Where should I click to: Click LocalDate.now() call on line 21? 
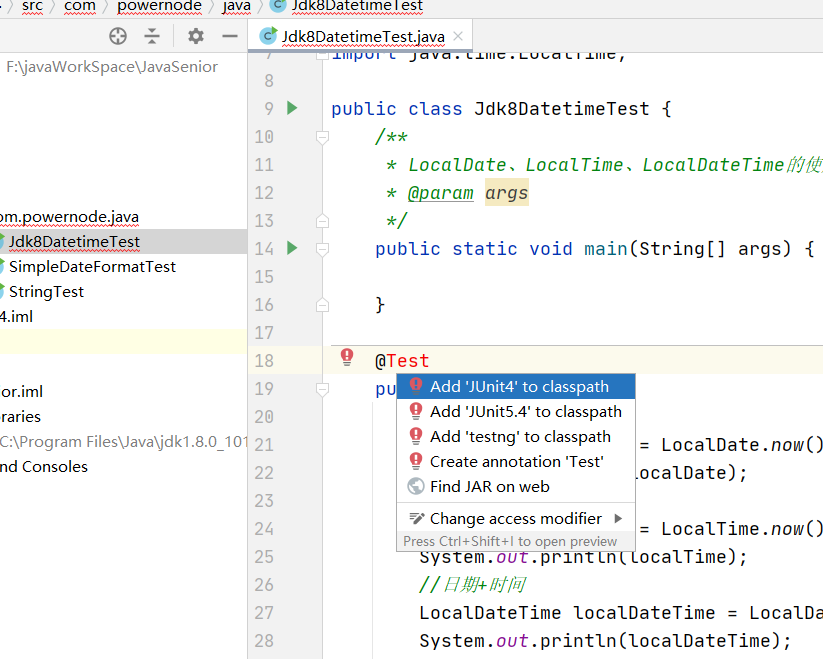pyautogui.click(x=742, y=445)
